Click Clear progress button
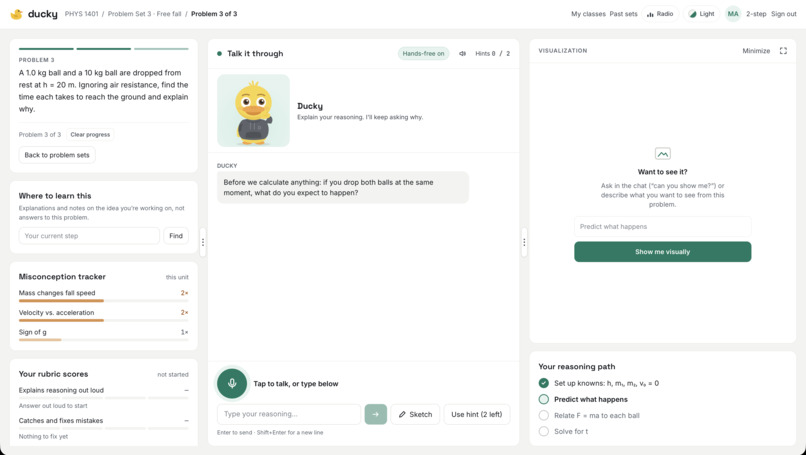The height and width of the screenshot is (455, 806). point(90,135)
